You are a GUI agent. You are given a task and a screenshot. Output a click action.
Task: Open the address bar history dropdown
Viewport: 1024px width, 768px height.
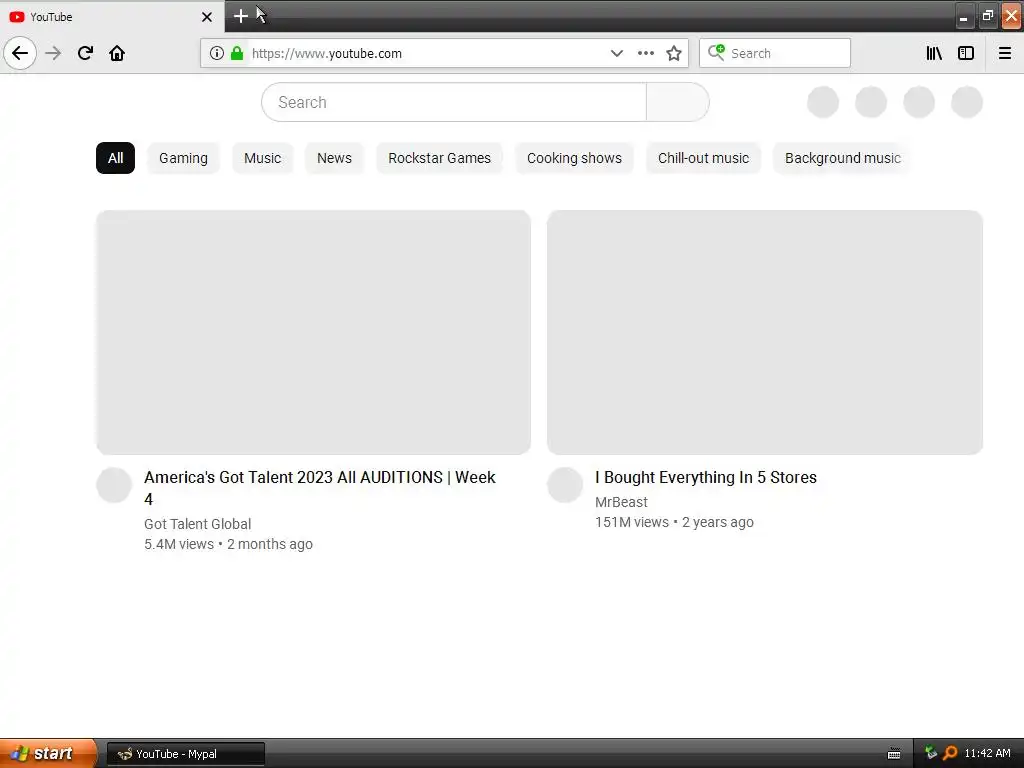[616, 53]
